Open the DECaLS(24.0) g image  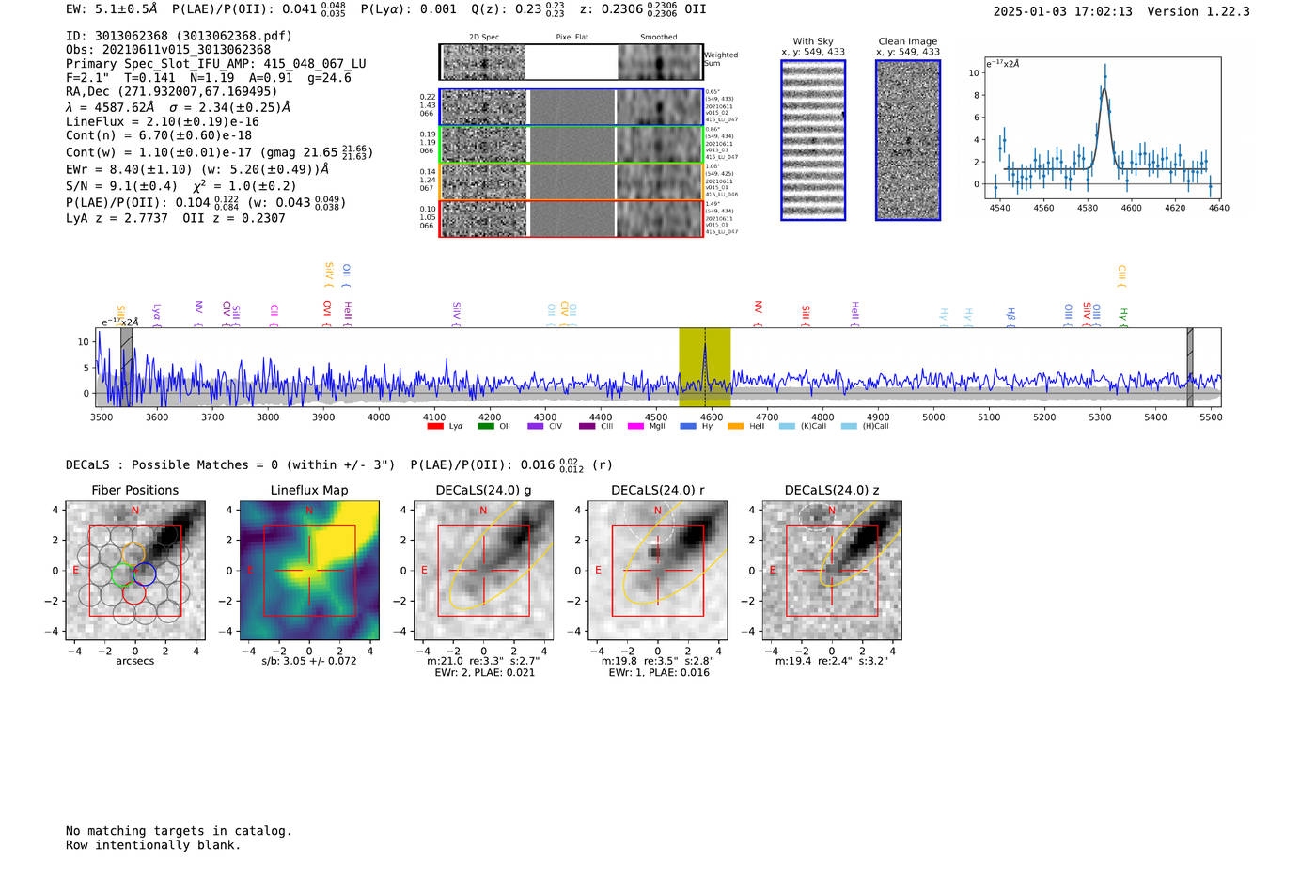[x=484, y=571]
